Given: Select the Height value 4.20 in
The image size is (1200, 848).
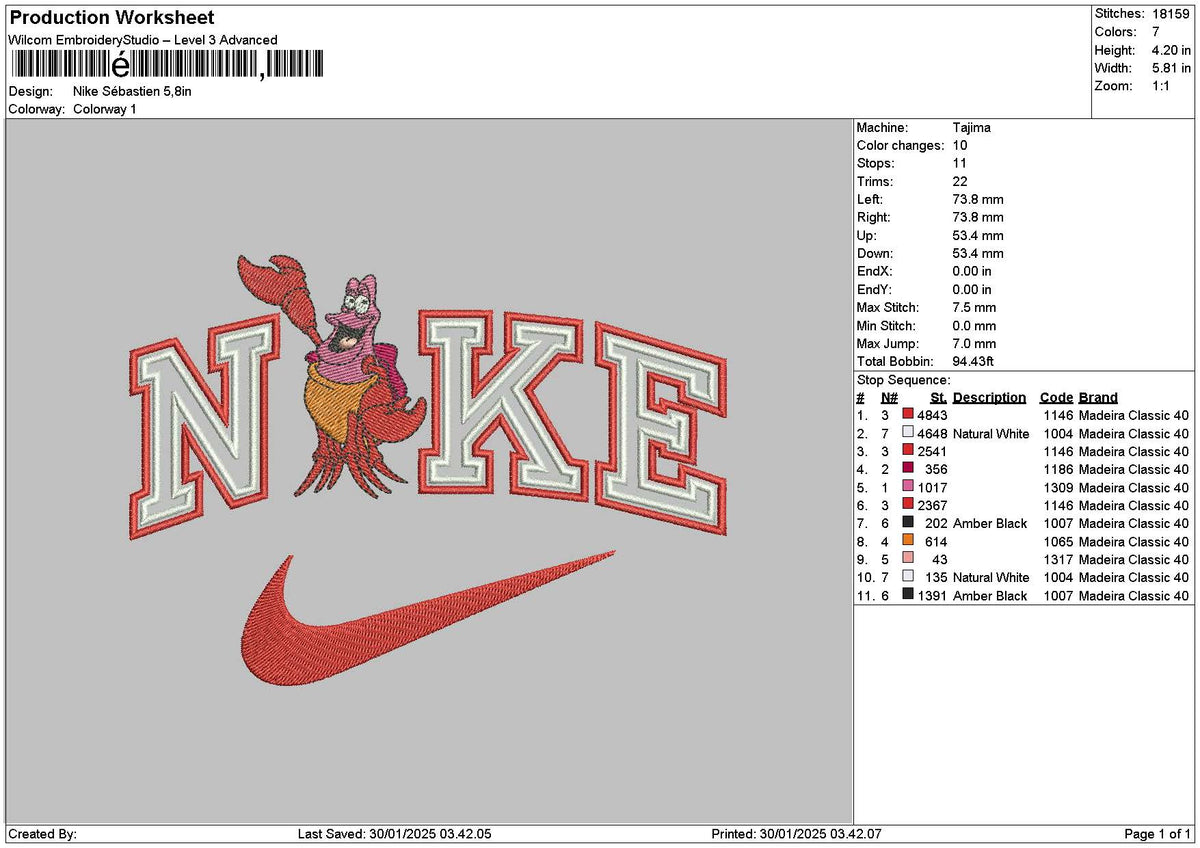Looking at the screenshot, I should coord(1172,50).
